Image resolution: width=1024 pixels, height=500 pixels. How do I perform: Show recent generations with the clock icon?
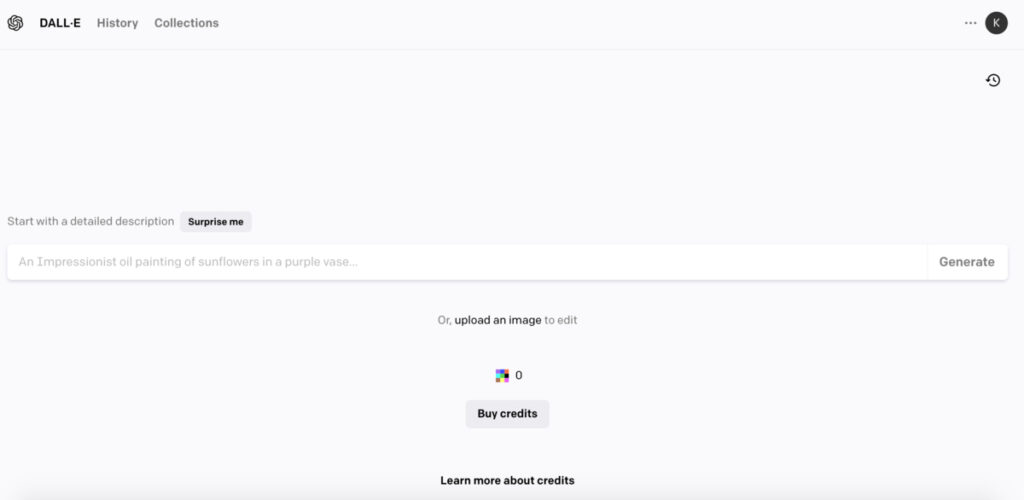[x=993, y=80]
